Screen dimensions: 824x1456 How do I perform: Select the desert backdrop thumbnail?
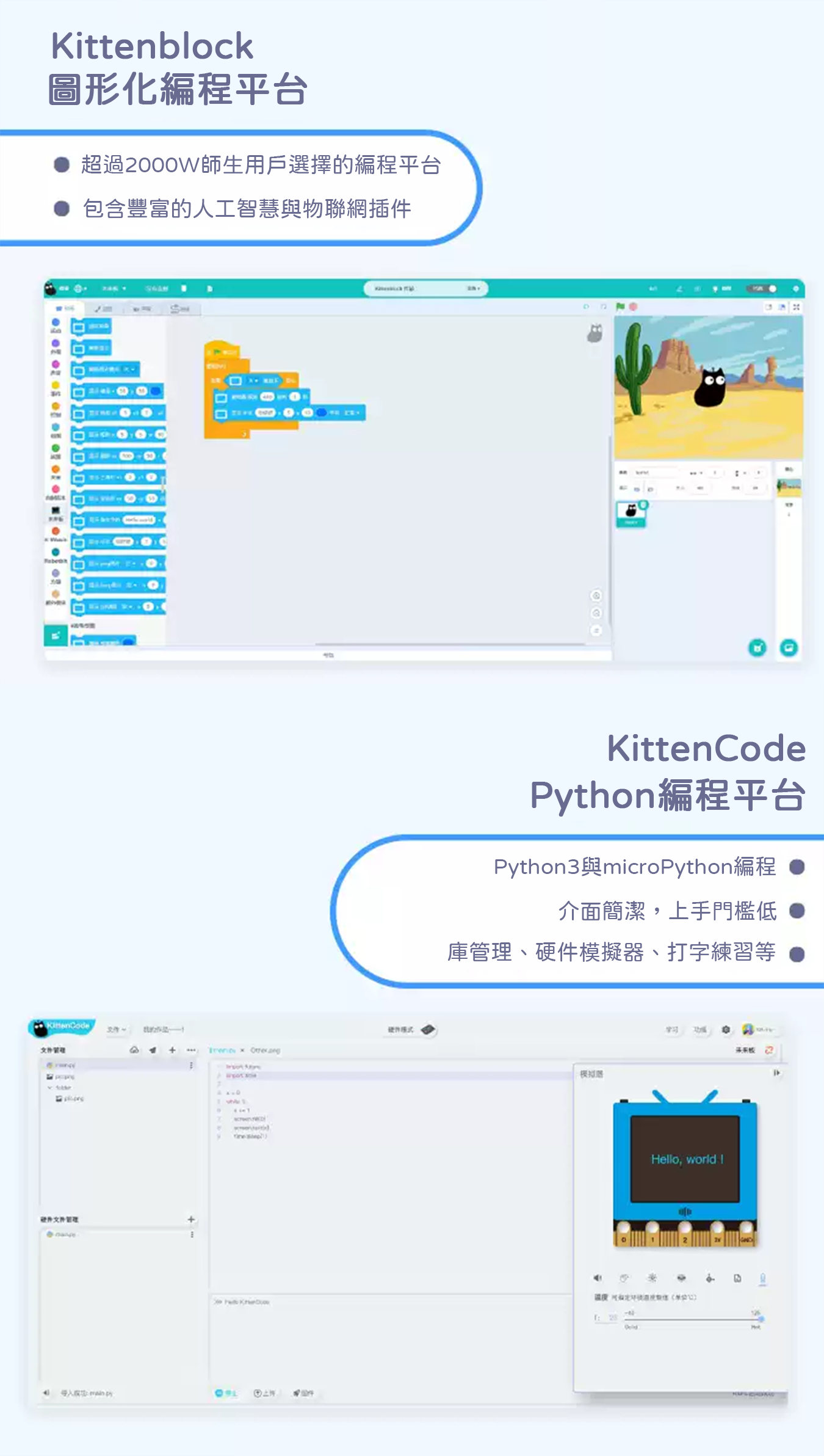(789, 487)
